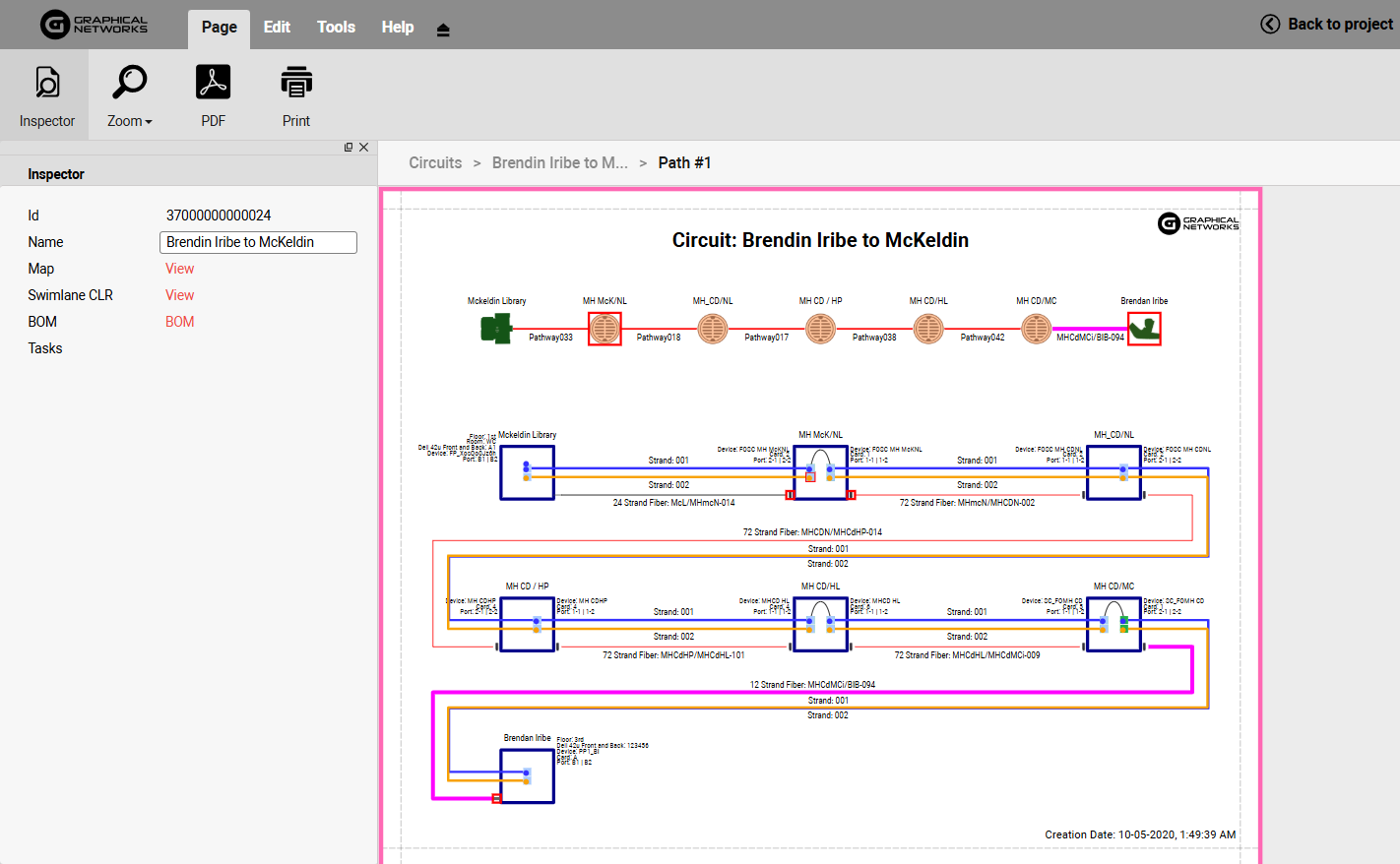Viewport: 1400px width, 864px height.
Task: Navigate to the Circuits breadcrumb
Action: pos(435,162)
